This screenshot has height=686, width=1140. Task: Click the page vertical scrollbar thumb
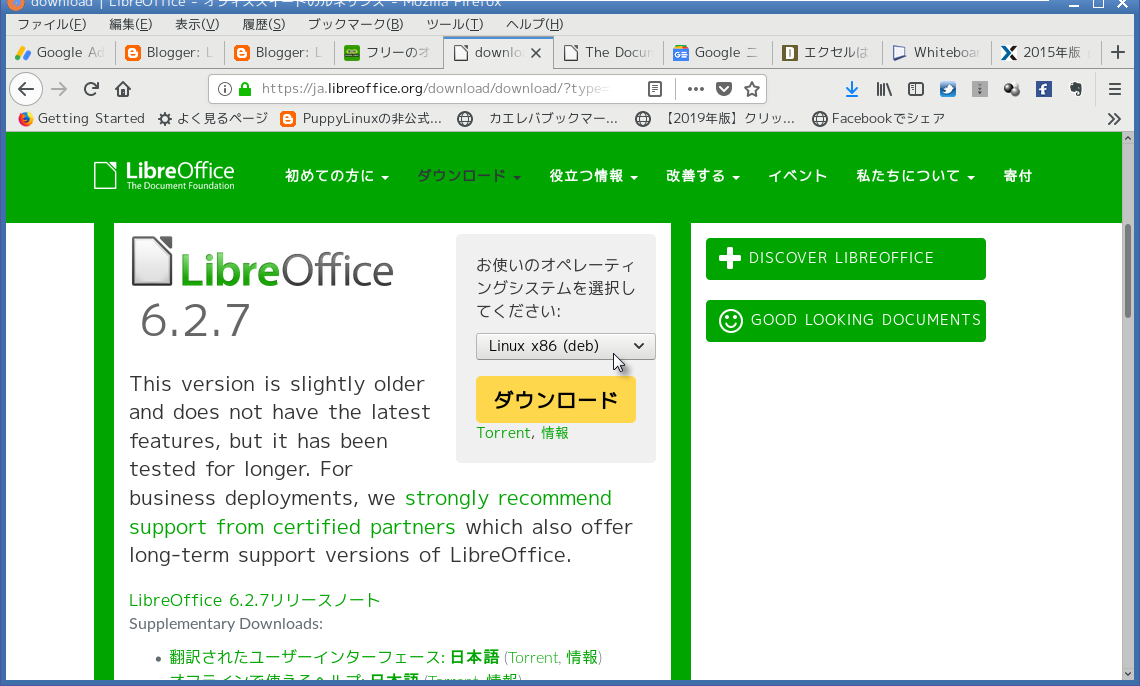[x=1128, y=271]
